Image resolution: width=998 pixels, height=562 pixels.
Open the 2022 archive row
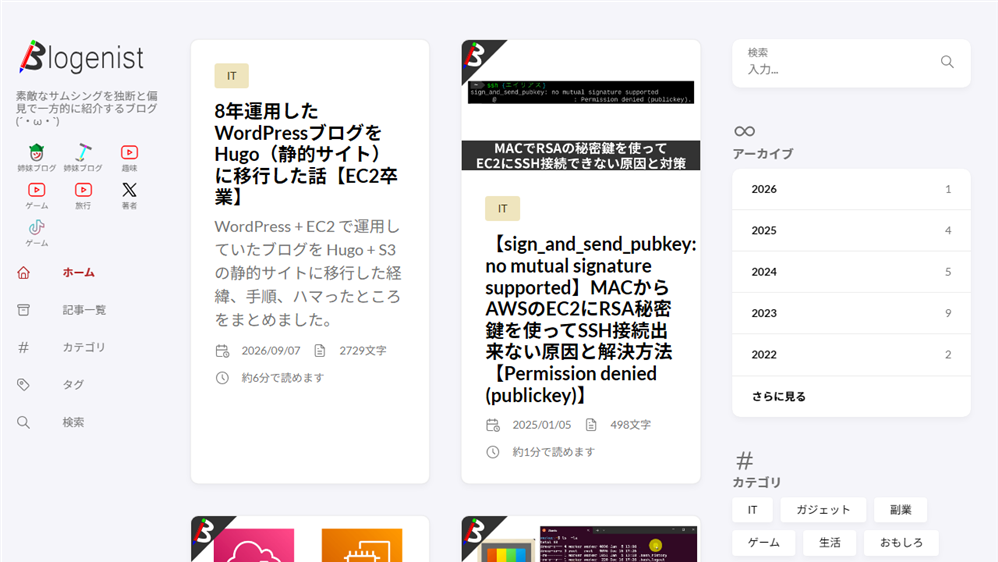click(x=852, y=355)
